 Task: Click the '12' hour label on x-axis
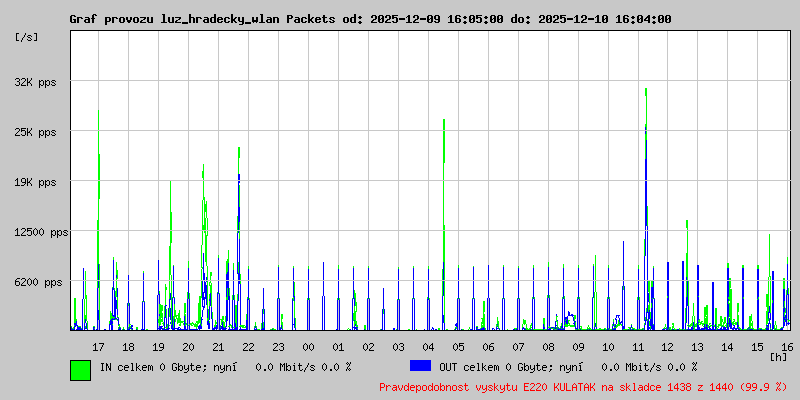(x=668, y=347)
